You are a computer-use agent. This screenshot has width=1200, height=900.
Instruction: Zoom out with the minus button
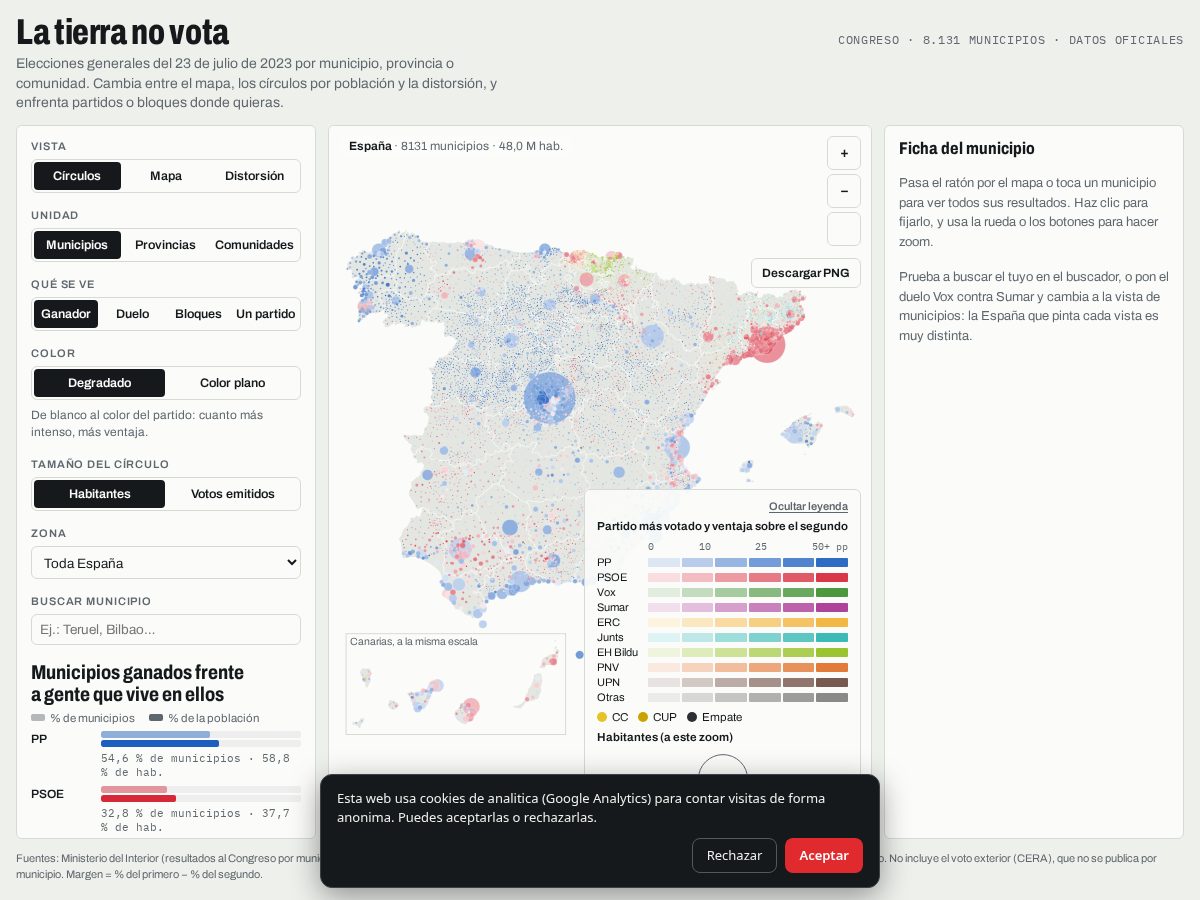click(x=844, y=191)
